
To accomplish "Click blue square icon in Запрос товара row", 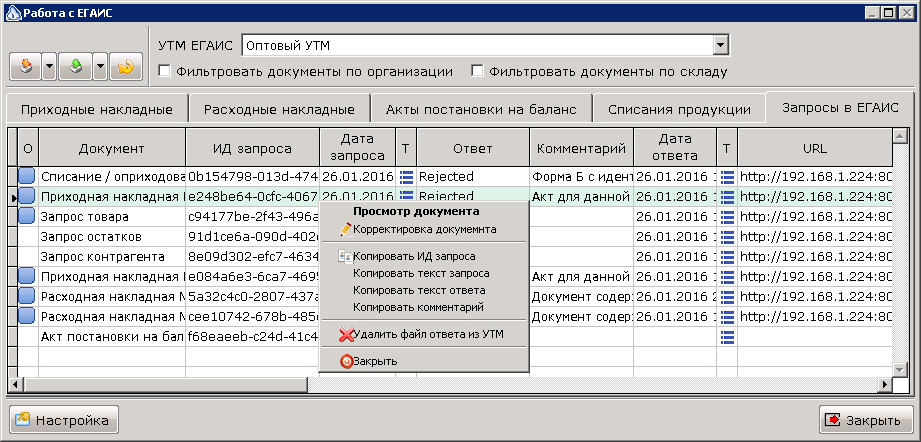I will coord(27,217).
